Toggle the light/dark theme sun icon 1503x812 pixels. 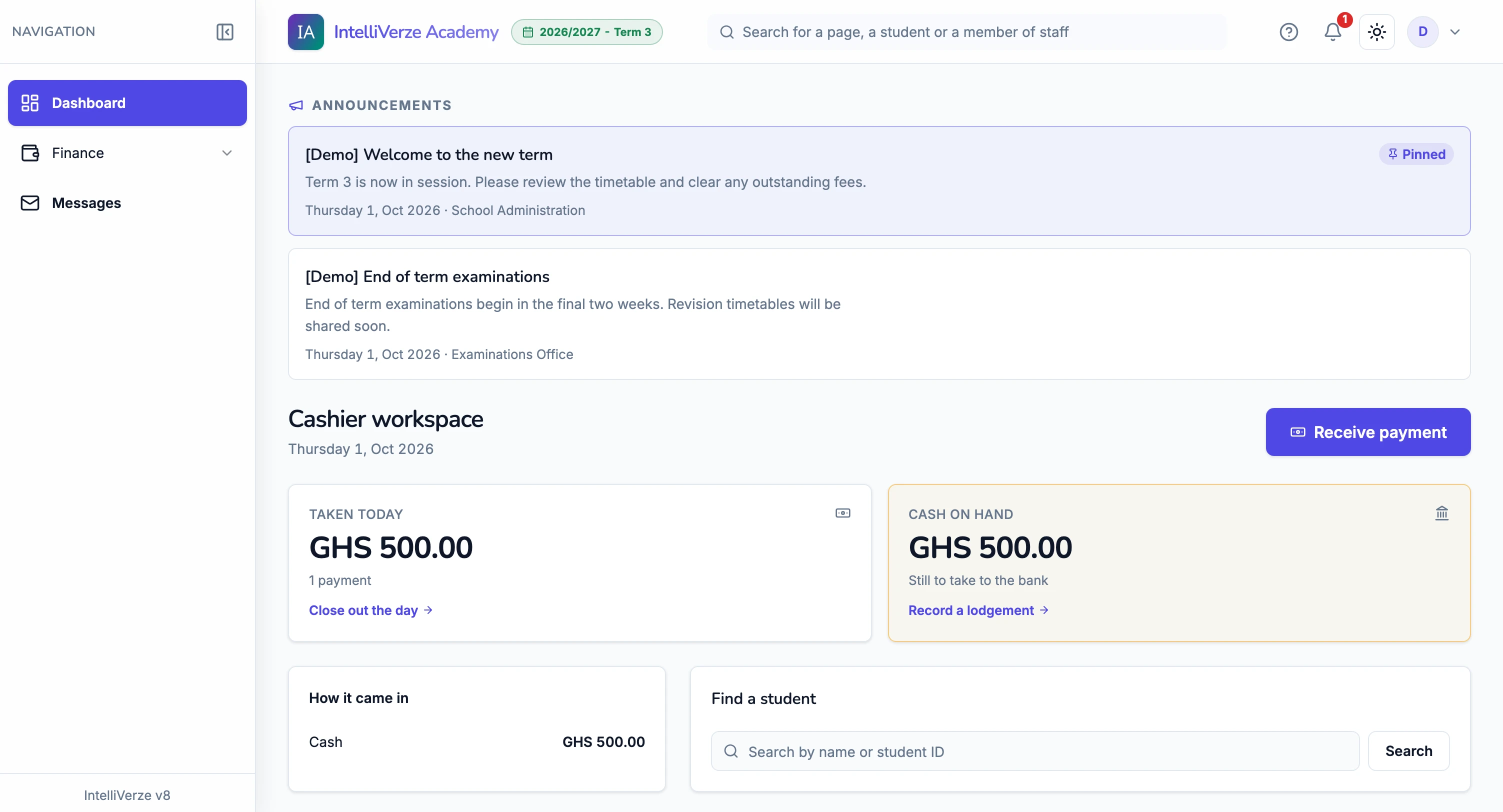tap(1376, 31)
